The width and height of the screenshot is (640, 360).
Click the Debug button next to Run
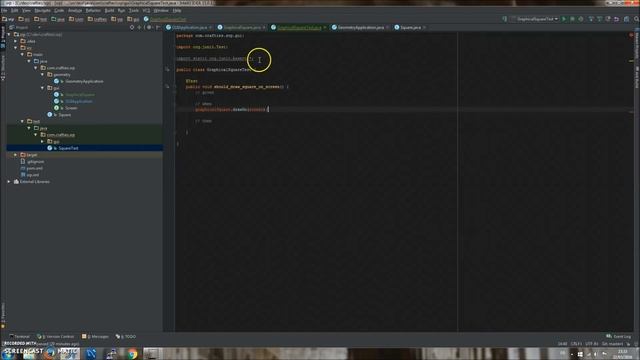coord(572,19)
